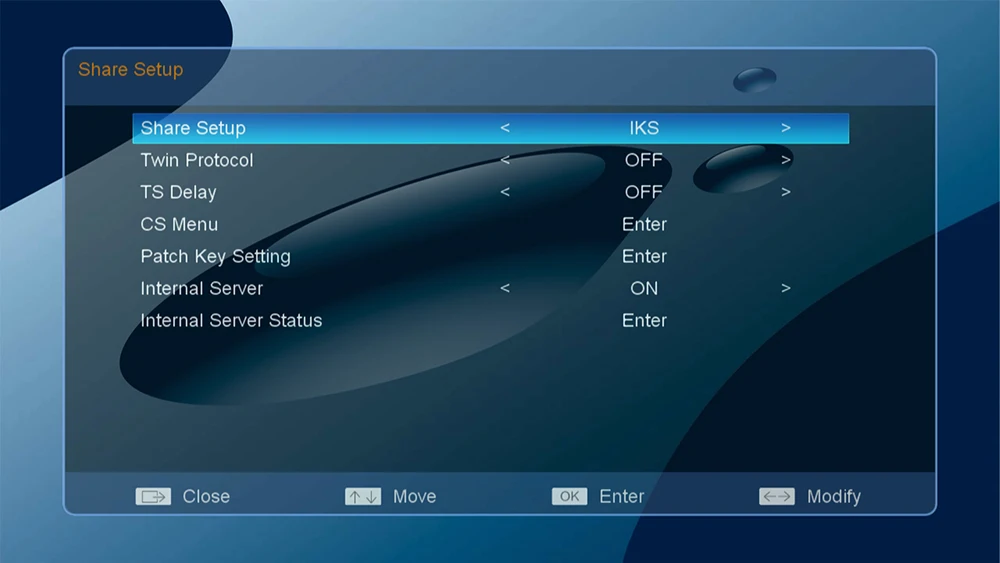Click right arrow on TS Delay row
This screenshot has height=563, width=1000.
tap(786, 192)
